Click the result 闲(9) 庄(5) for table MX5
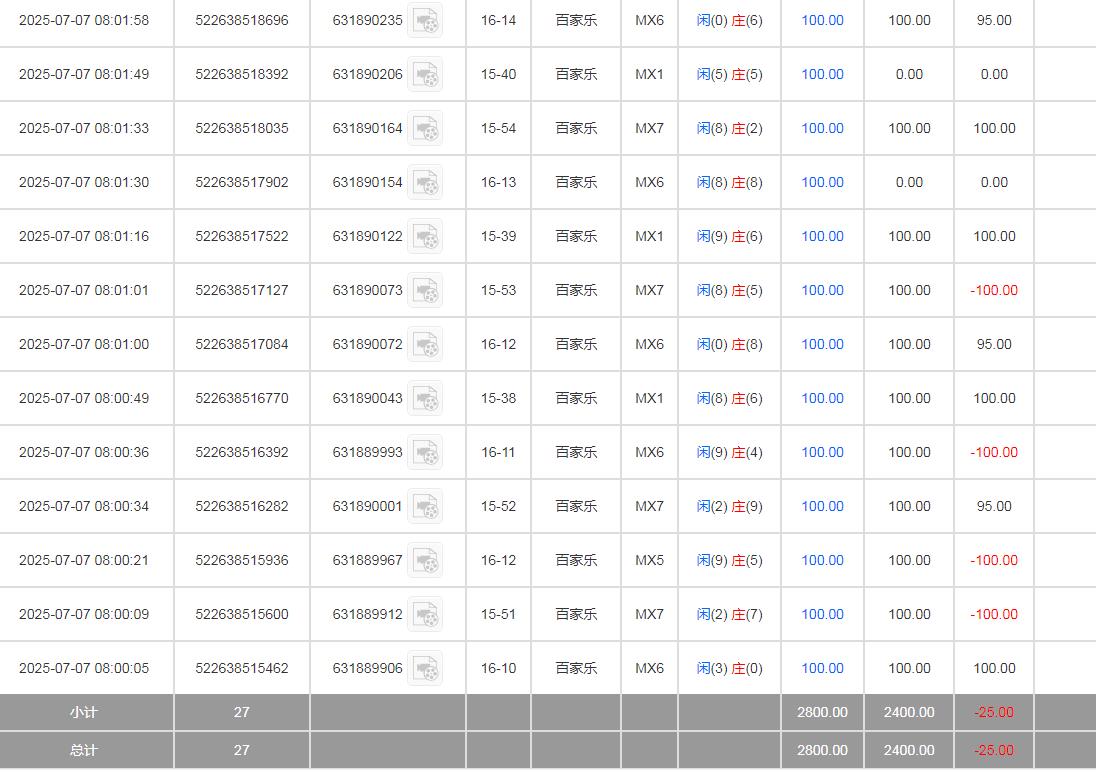Image resolution: width=1096 pixels, height=772 pixels. pyautogui.click(x=729, y=560)
